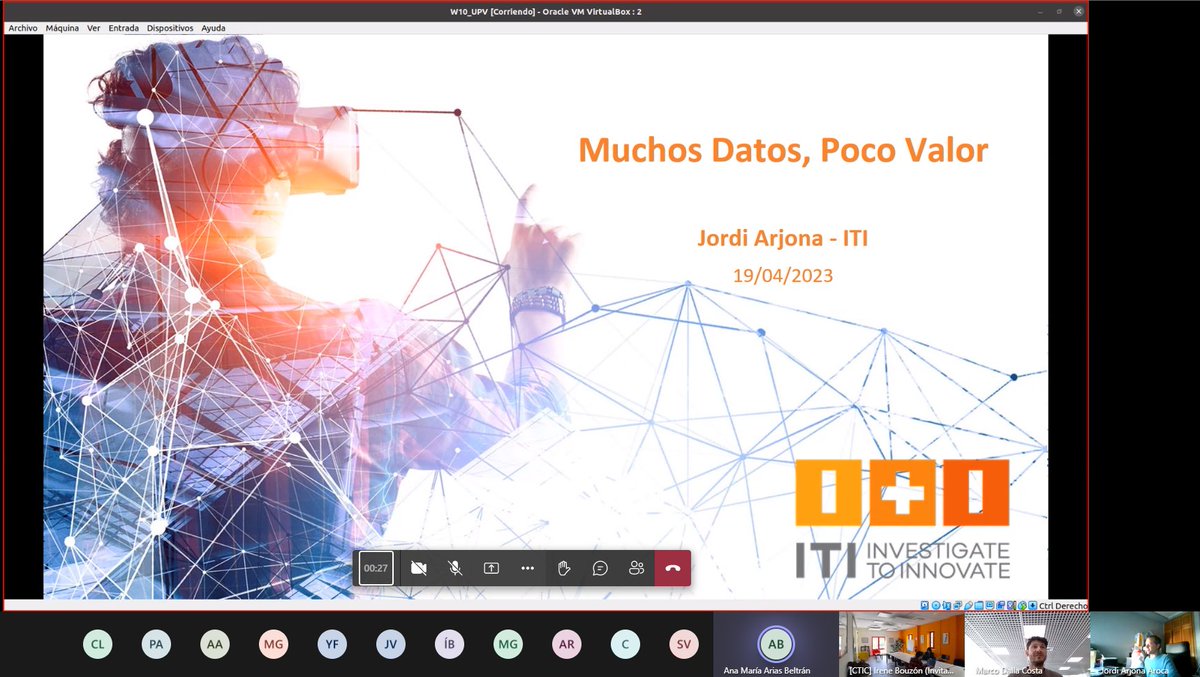Open the Máquina menu
Screen dimensions: 1200x677
pos(62,28)
